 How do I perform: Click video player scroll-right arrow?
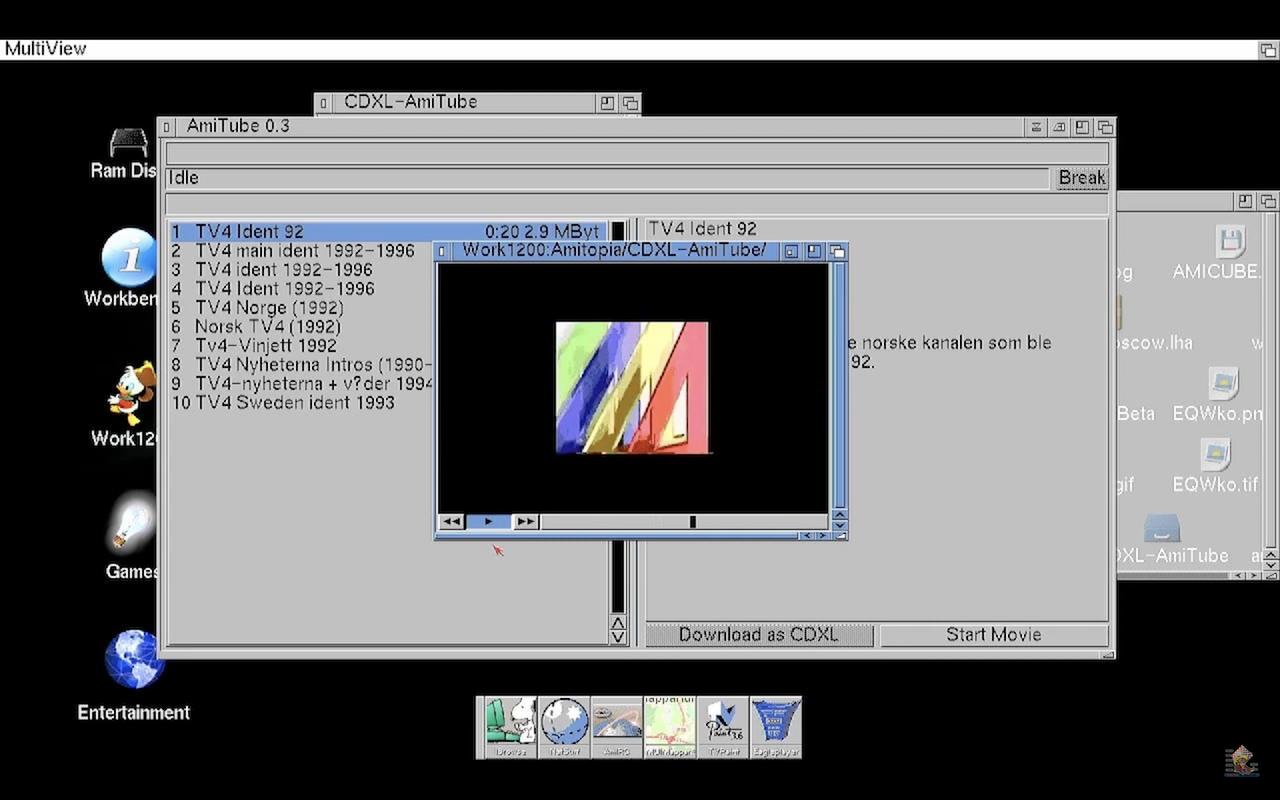(x=823, y=536)
